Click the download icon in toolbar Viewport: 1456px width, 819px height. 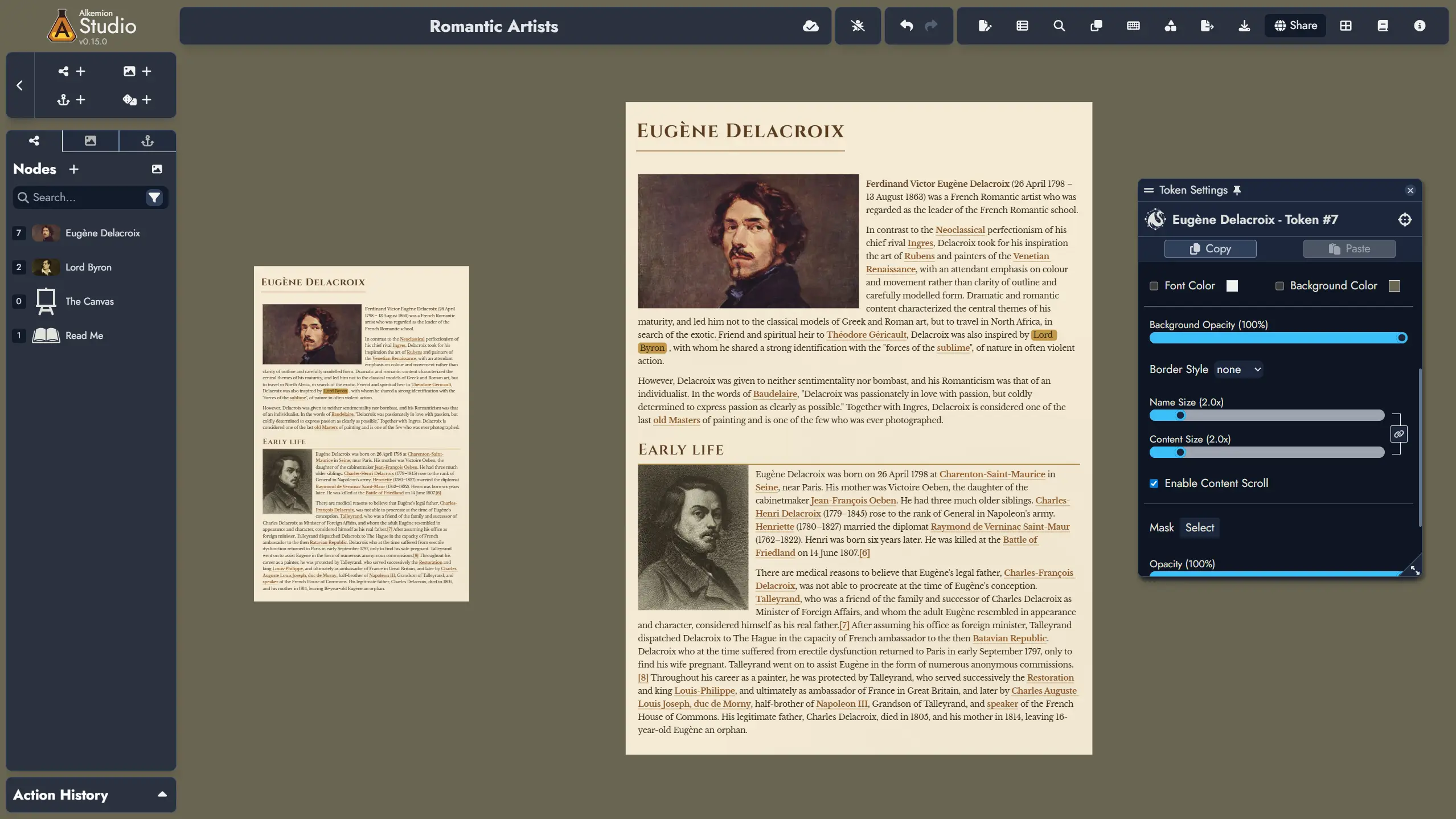[1244, 26]
